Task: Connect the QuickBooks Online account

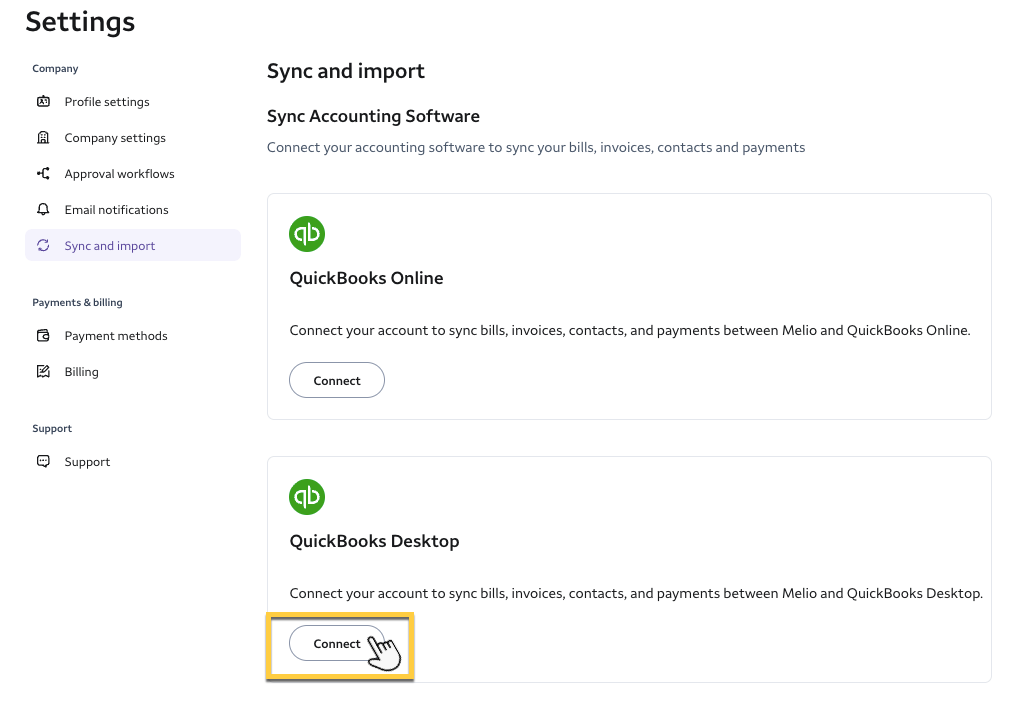Action: (x=336, y=380)
